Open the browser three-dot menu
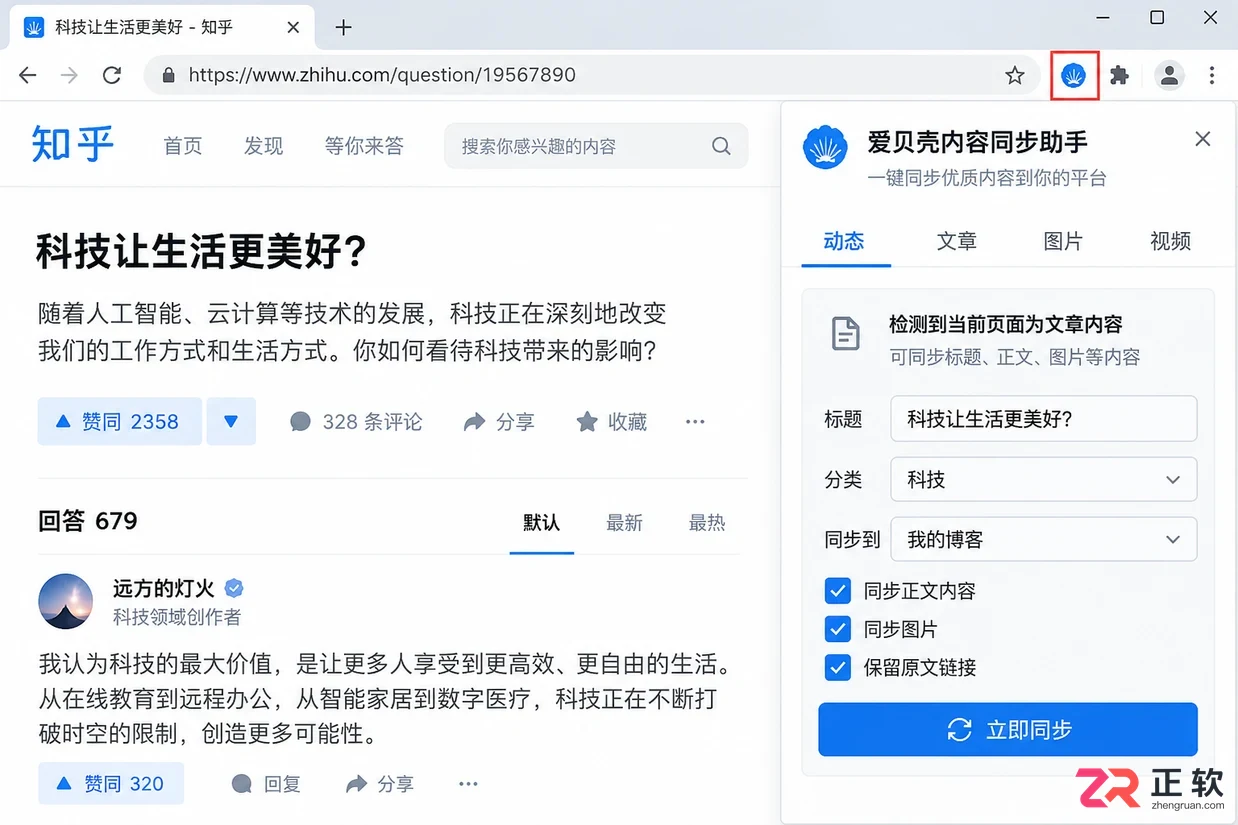 tap(1212, 75)
